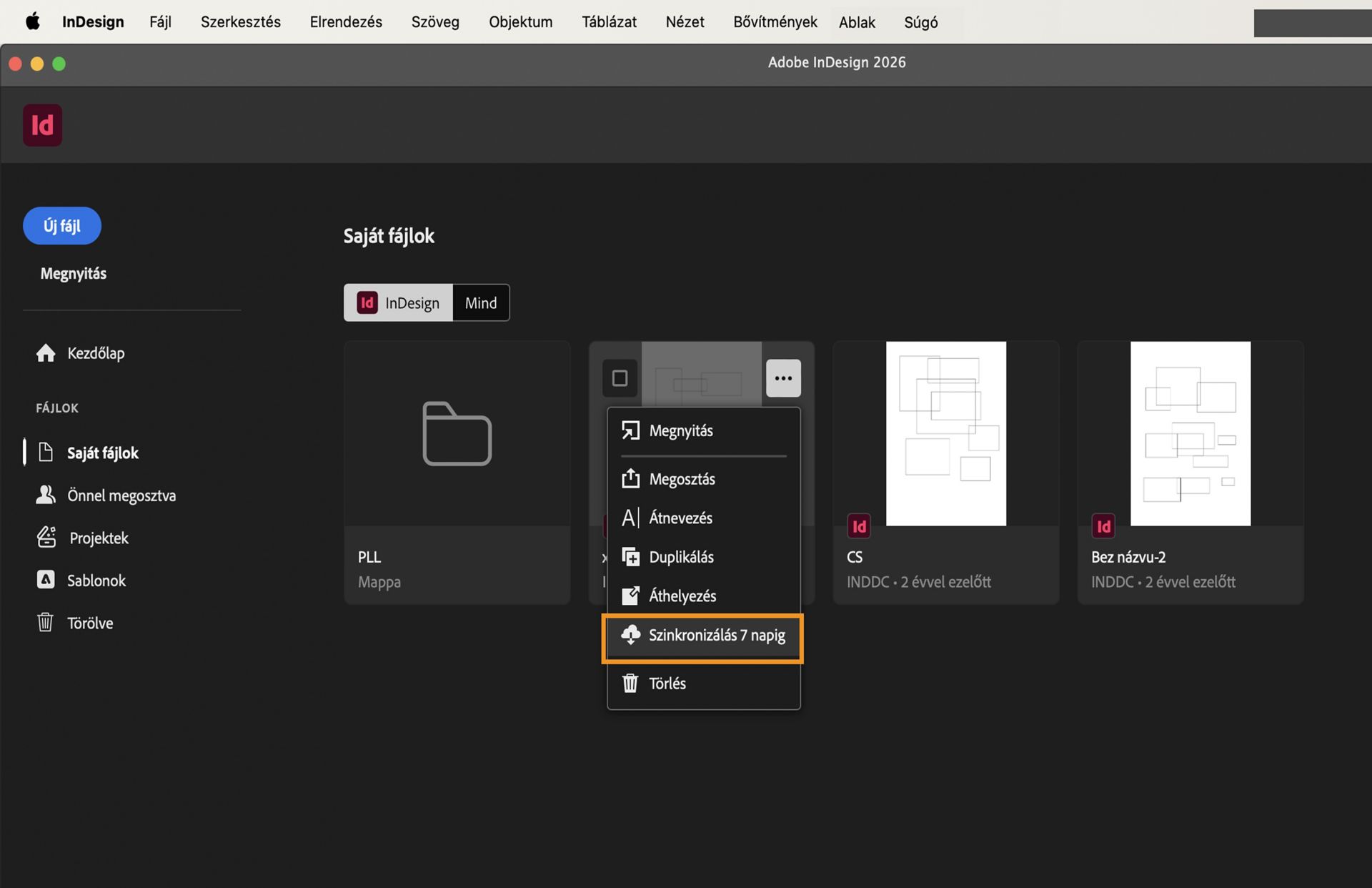Switch file filter to Mind
This screenshot has height=888, width=1372.
point(480,302)
